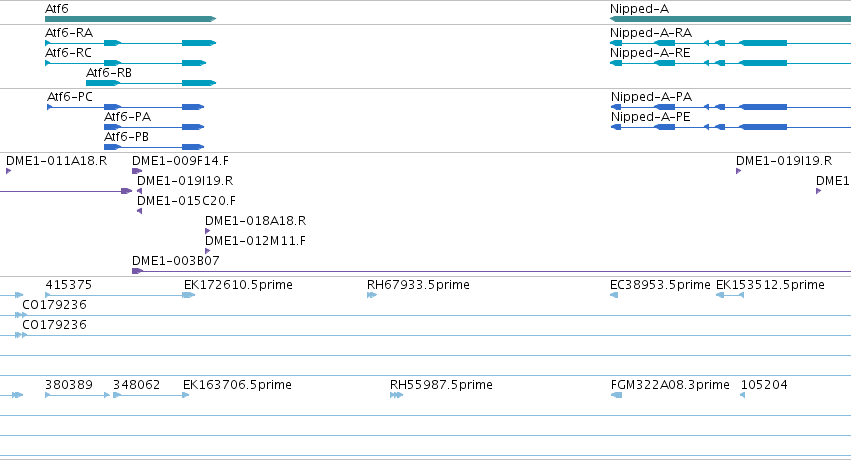Image resolution: width=851 pixels, height=460 pixels.
Task: Click the DME1-009F14.F label
Action: [x=180, y=161]
